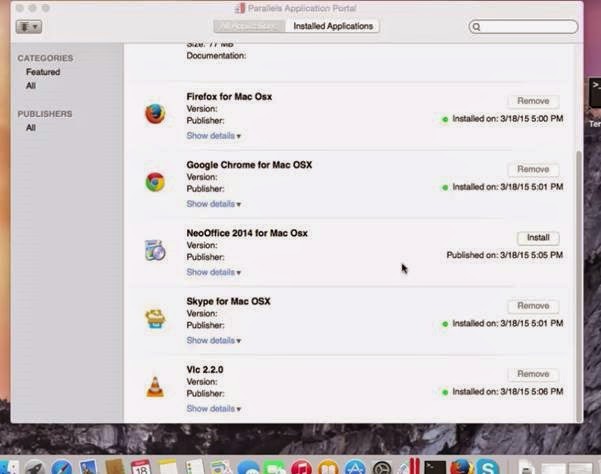The height and width of the screenshot is (474, 601).
Task: Open Firefox from the dock
Action: coord(461,467)
